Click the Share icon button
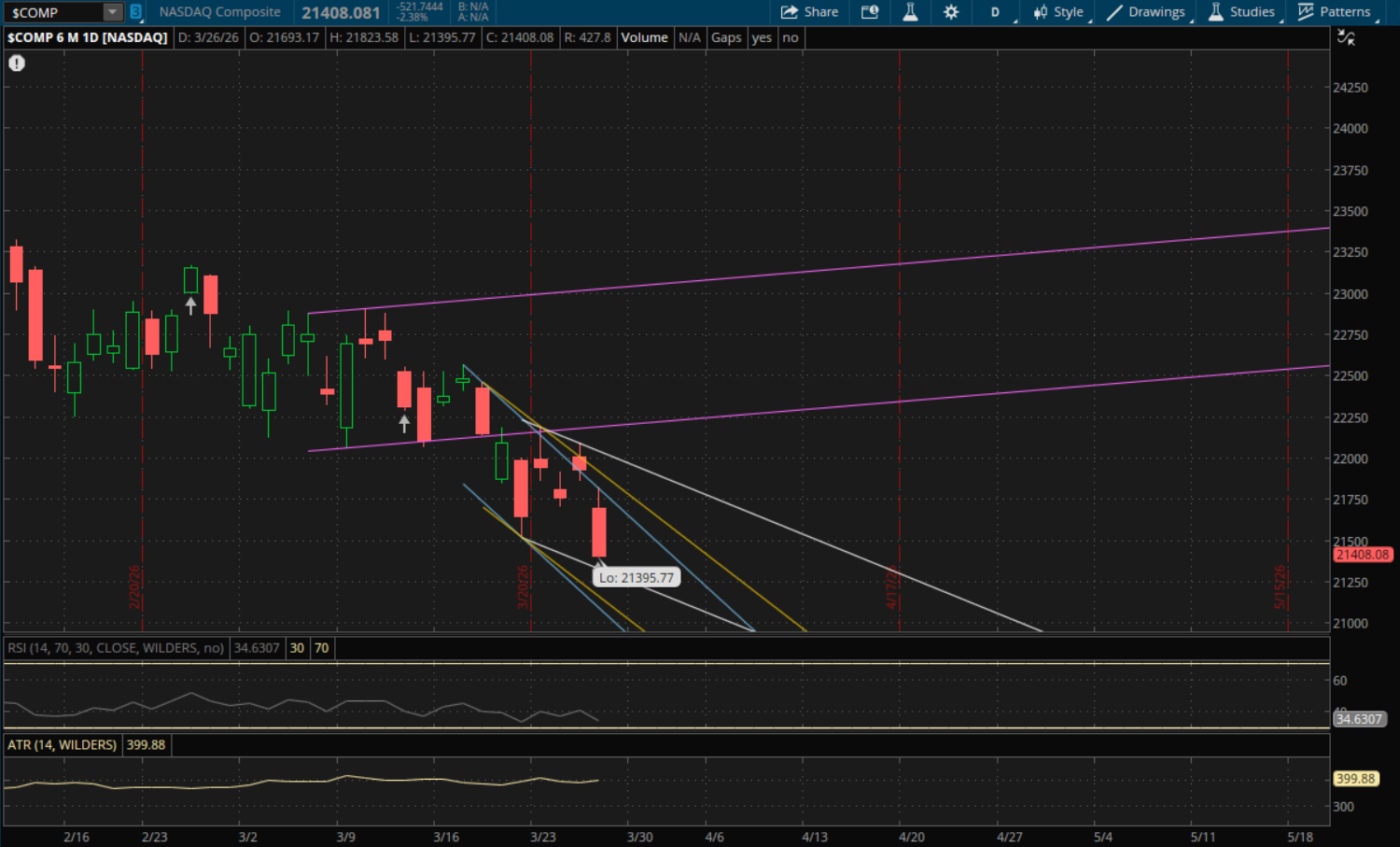Viewport: 1400px width, 847px height. [808, 12]
